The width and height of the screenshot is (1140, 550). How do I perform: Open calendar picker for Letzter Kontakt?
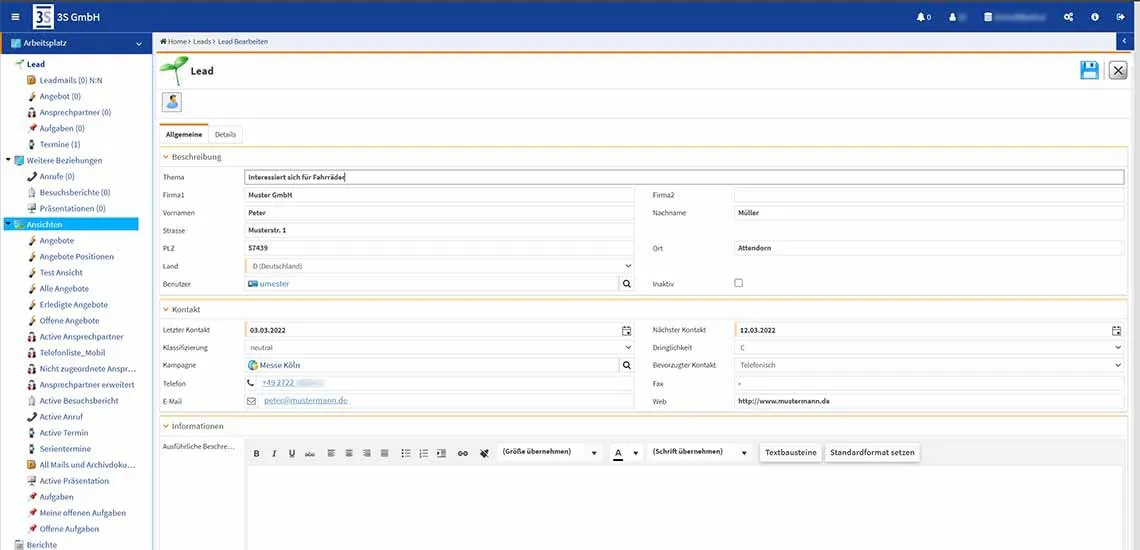627,330
